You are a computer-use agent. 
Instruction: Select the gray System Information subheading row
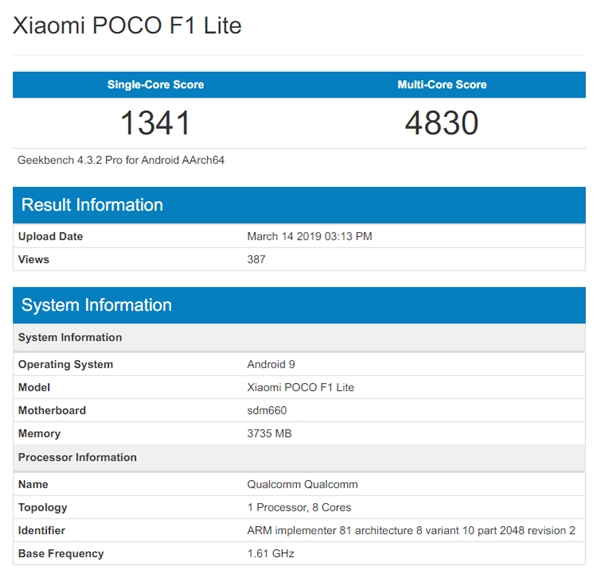[x=299, y=337]
